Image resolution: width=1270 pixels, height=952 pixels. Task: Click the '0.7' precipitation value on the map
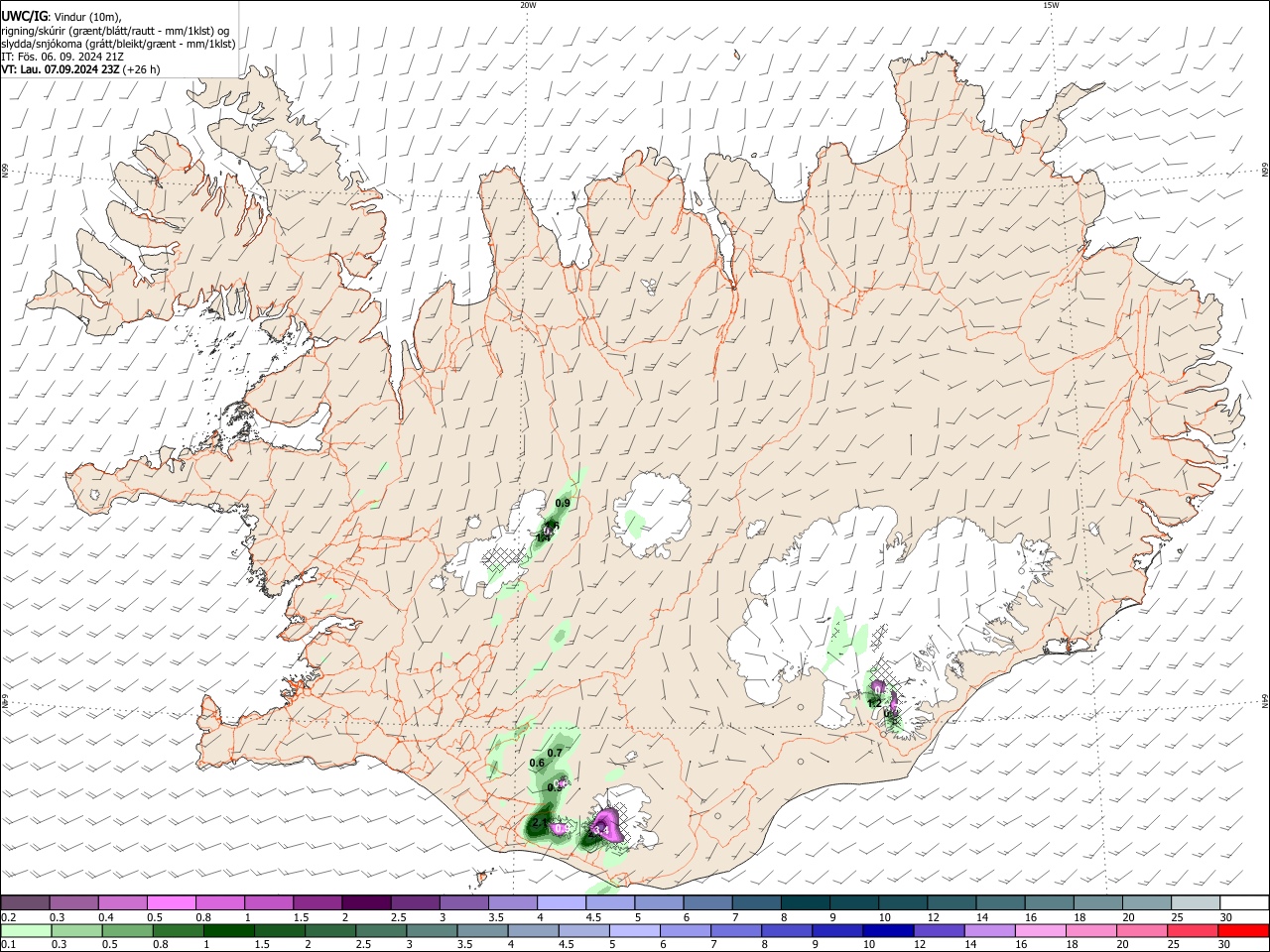coord(555,753)
